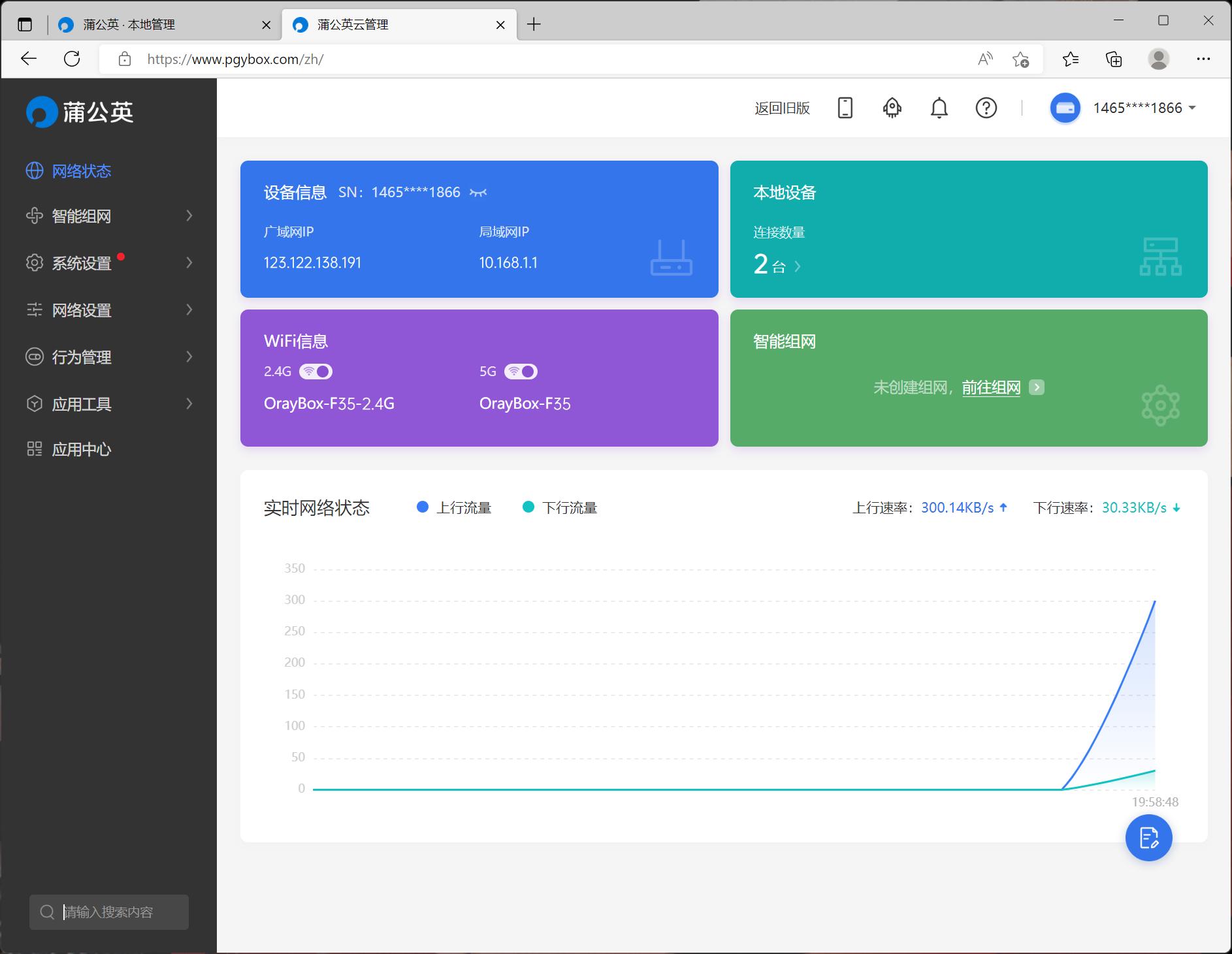Click the 前往组网 link in the green card
This screenshot has height=954, width=1232.
(992, 387)
